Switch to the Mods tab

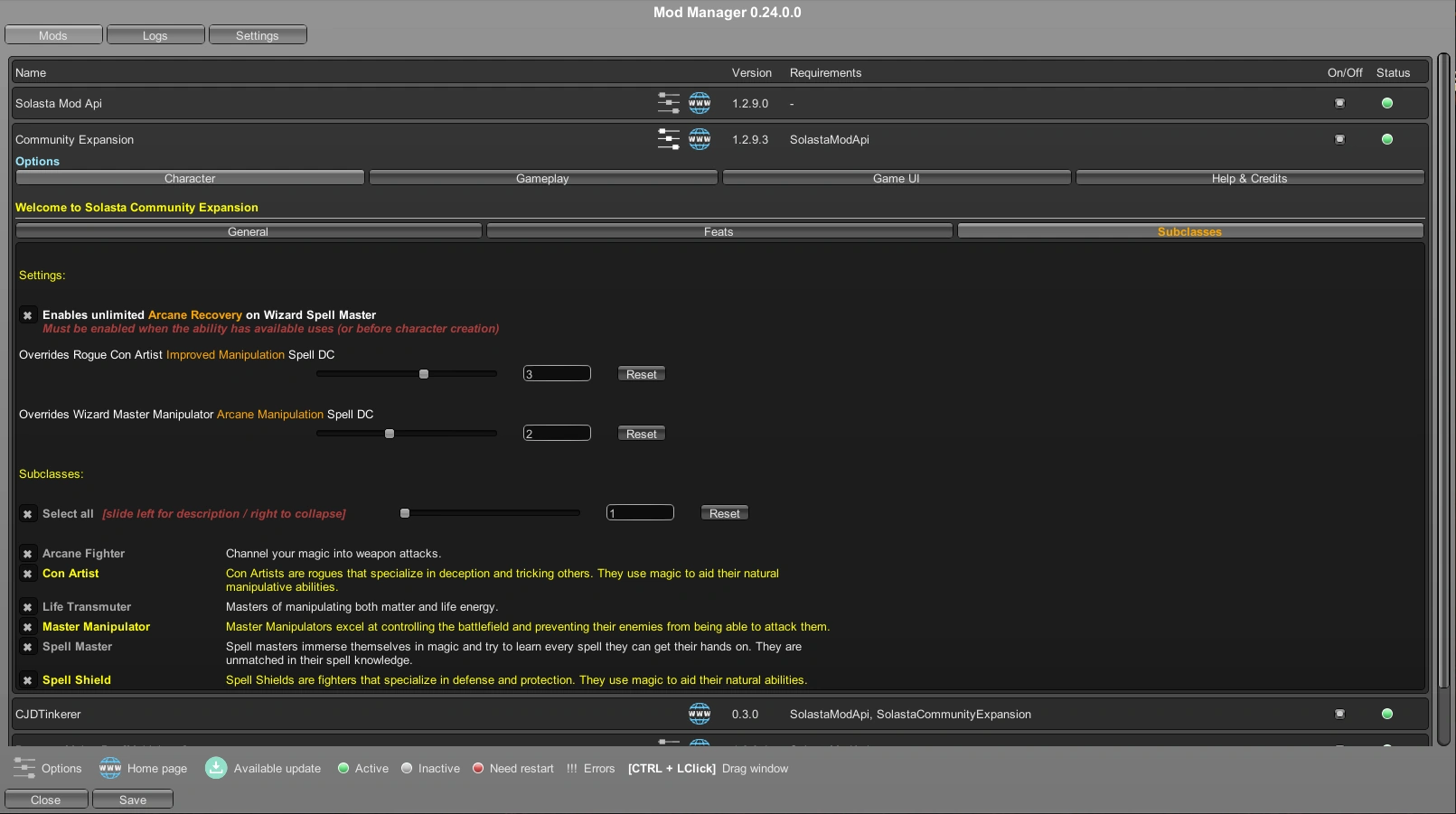click(x=53, y=35)
